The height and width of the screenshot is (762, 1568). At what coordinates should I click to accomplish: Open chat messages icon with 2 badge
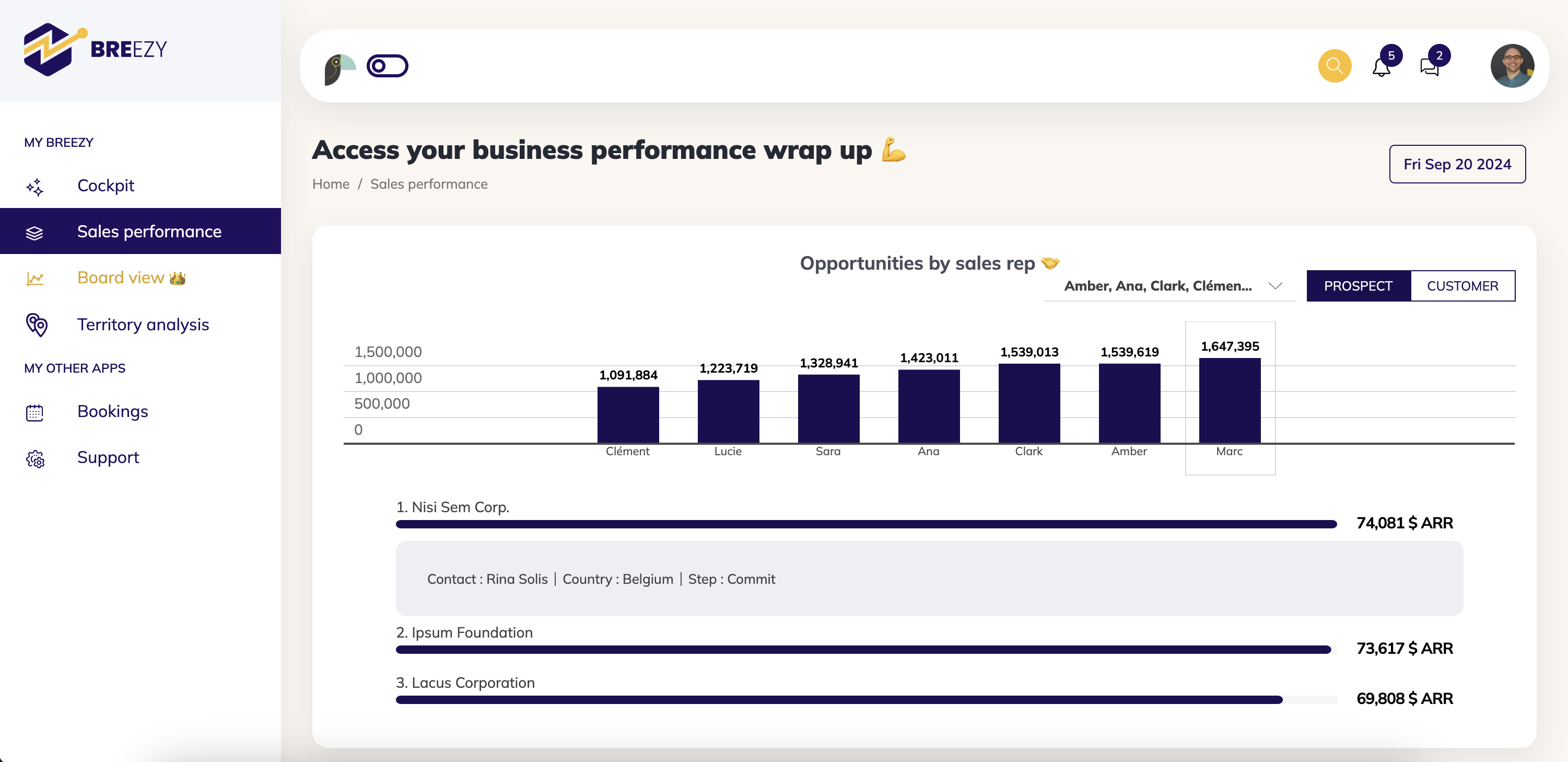[1429, 67]
